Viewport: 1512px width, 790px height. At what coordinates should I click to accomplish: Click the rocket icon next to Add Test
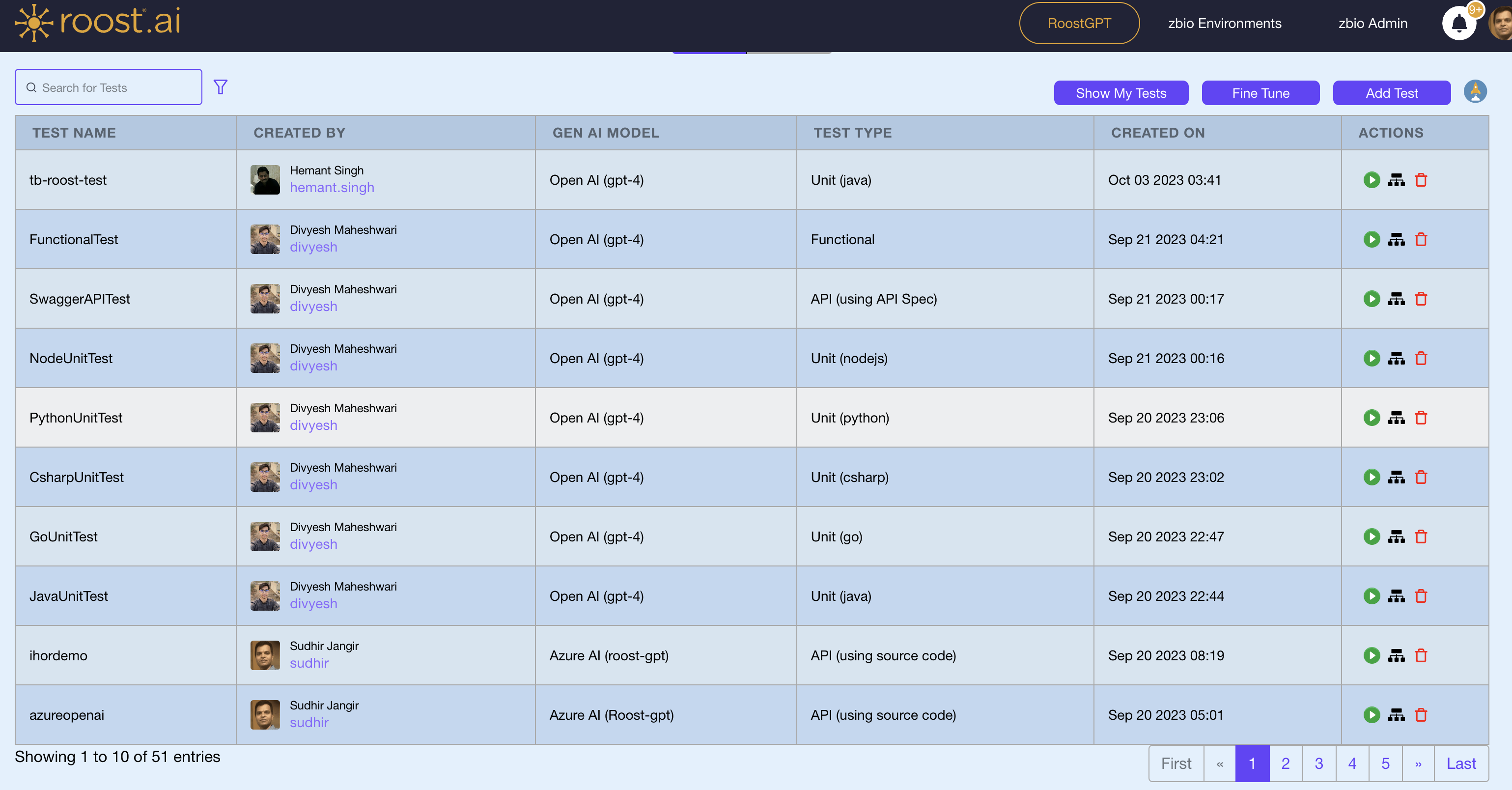(x=1475, y=91)
